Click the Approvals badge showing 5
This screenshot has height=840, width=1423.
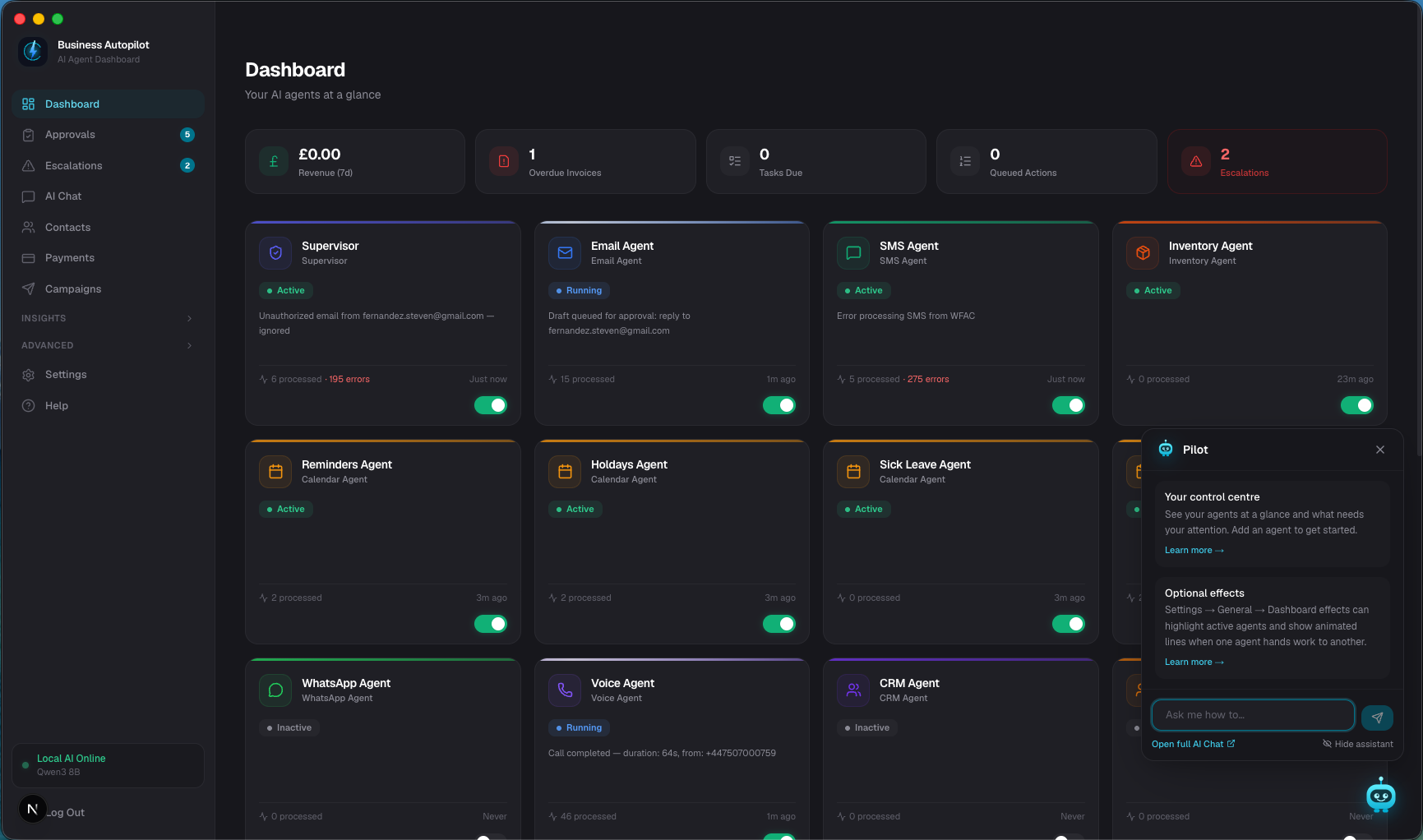[x=187, y=135]
